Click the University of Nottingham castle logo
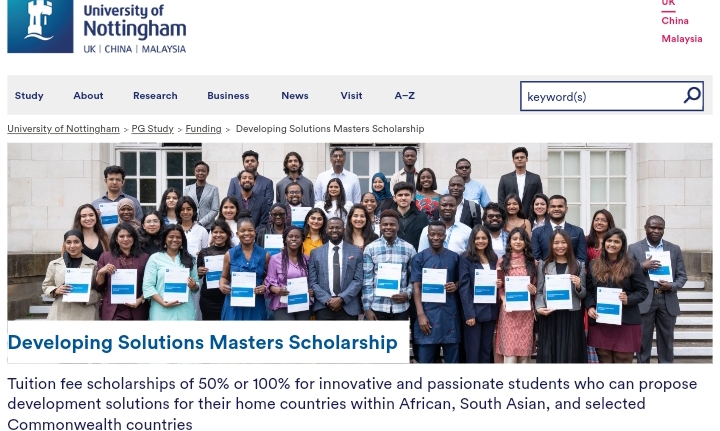Screen dimensions: 720x431 coord(39,24)
